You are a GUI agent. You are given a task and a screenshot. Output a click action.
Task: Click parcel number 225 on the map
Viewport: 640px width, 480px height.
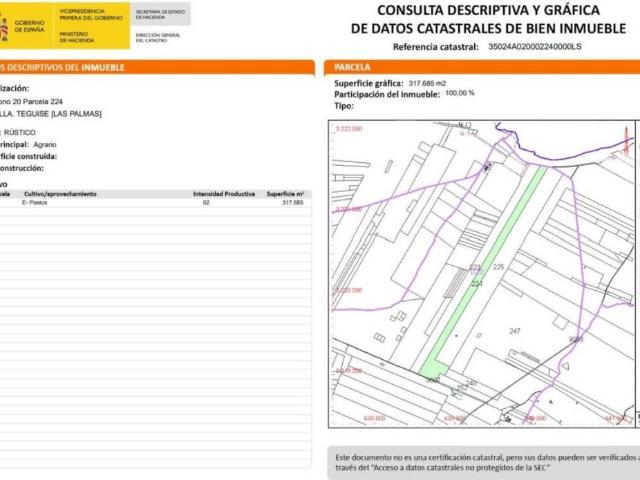click(498, 268)
